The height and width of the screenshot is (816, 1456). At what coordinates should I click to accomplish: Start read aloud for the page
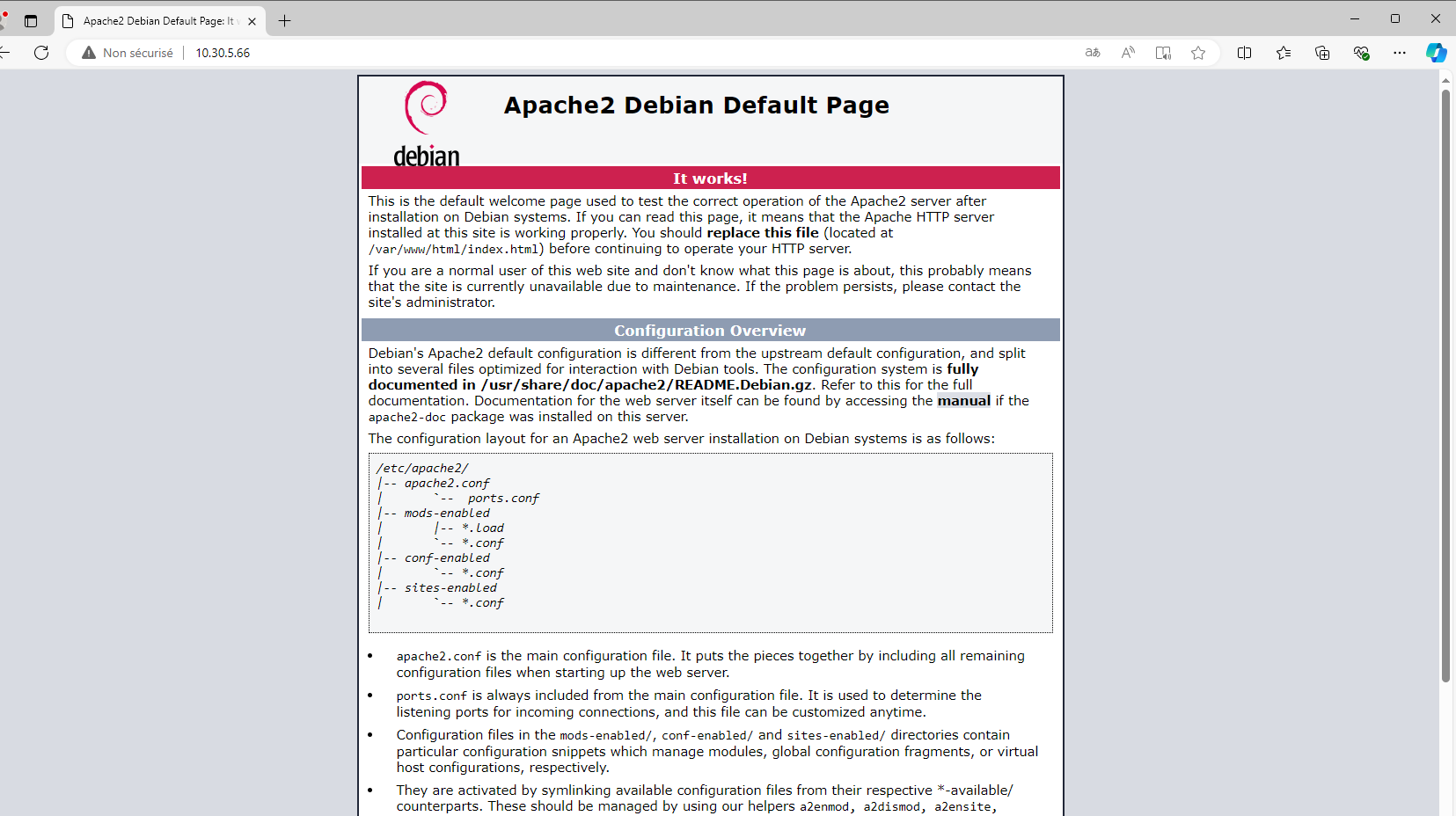[1128, 53]
